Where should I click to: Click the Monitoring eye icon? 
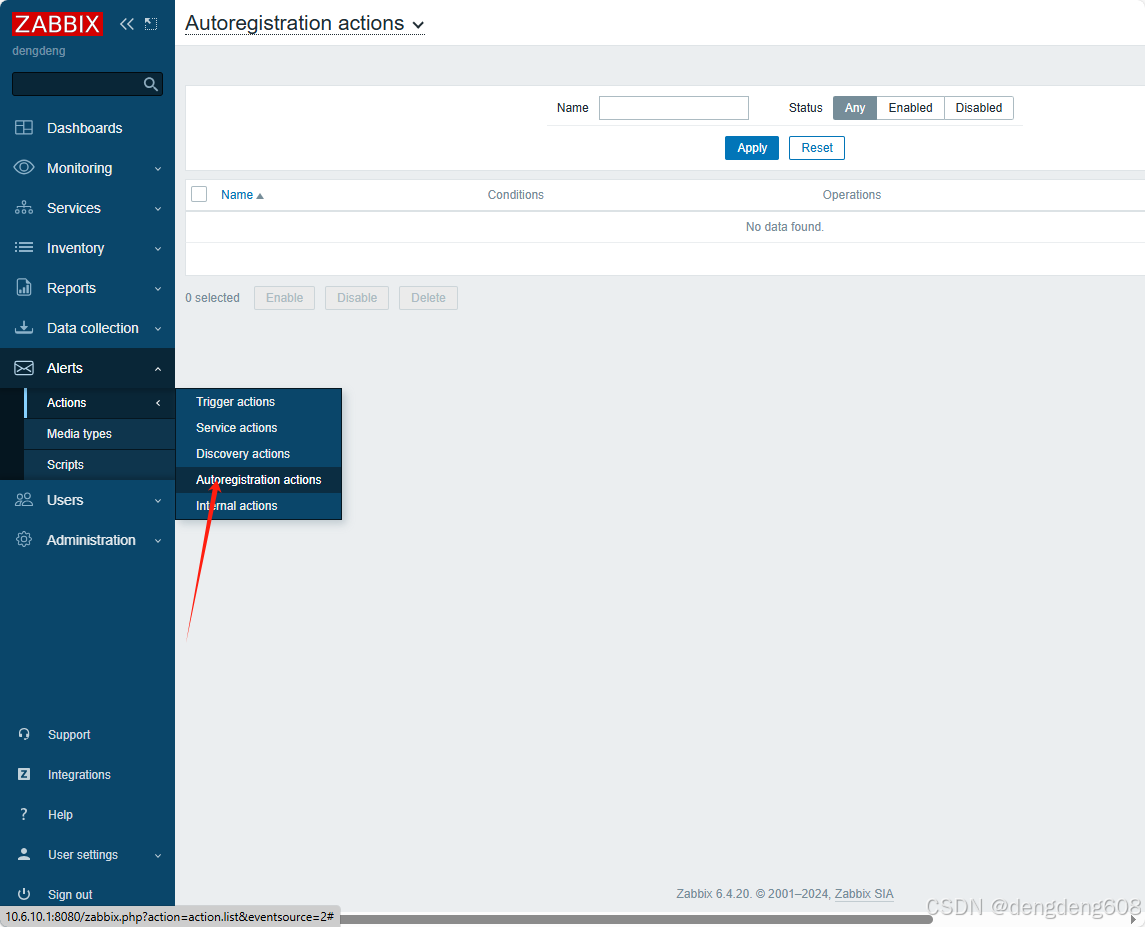coord(24,167)
